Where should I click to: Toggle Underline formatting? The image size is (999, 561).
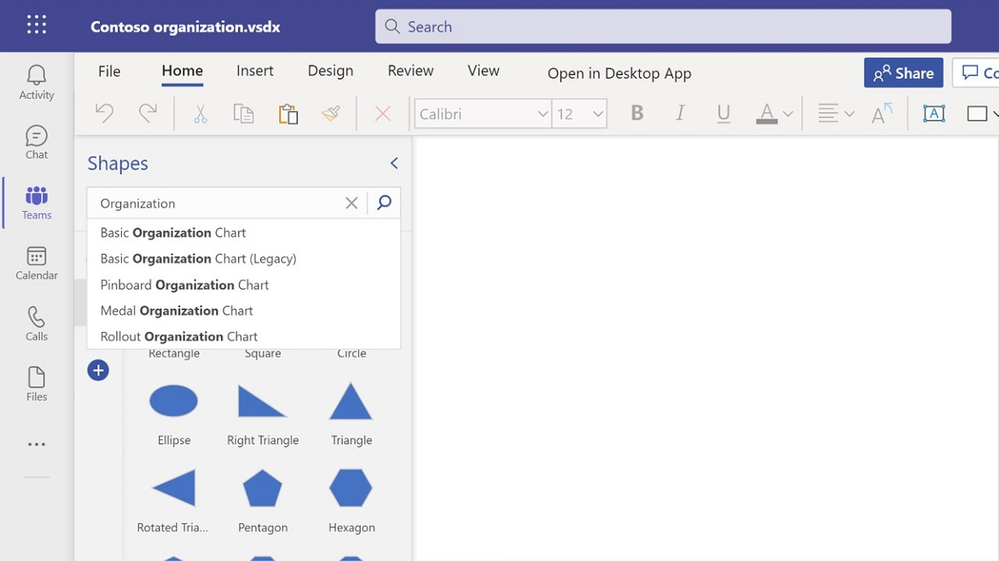coord(723,113)
